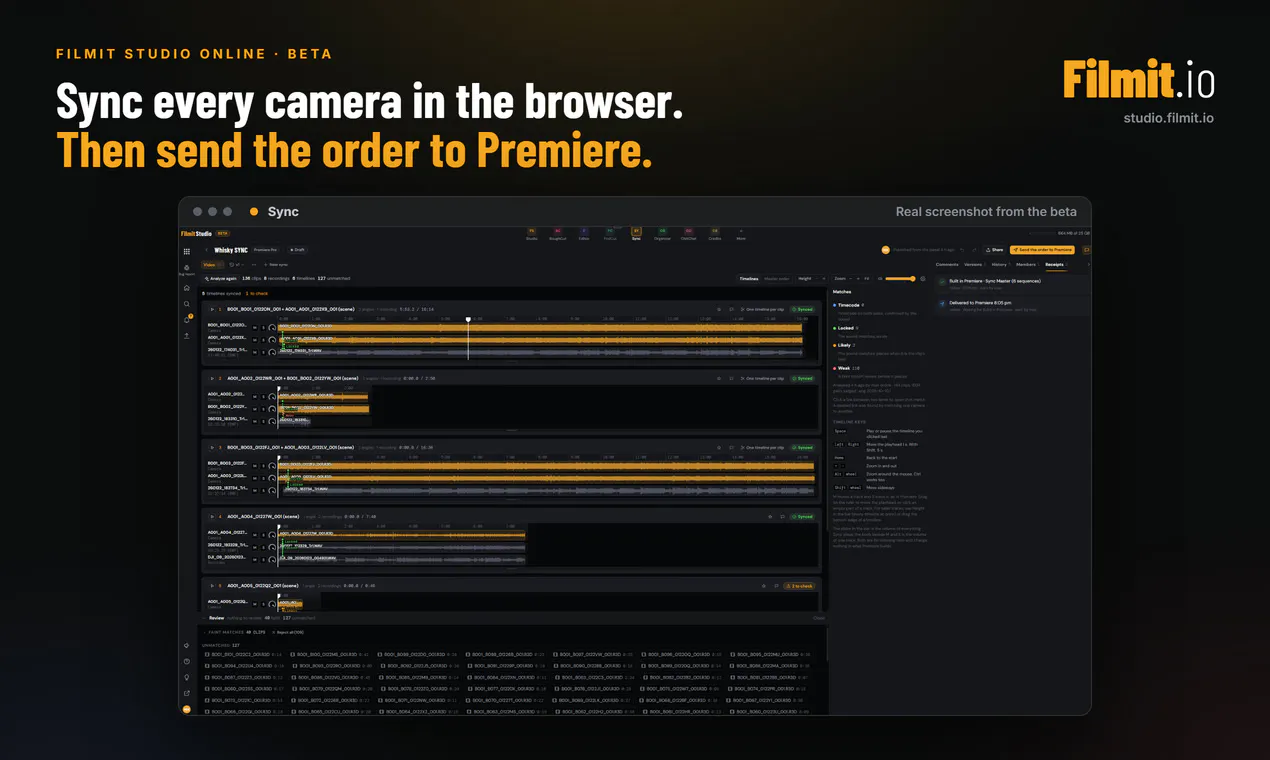Open the user avatar at the sidebar bottom

186,709
